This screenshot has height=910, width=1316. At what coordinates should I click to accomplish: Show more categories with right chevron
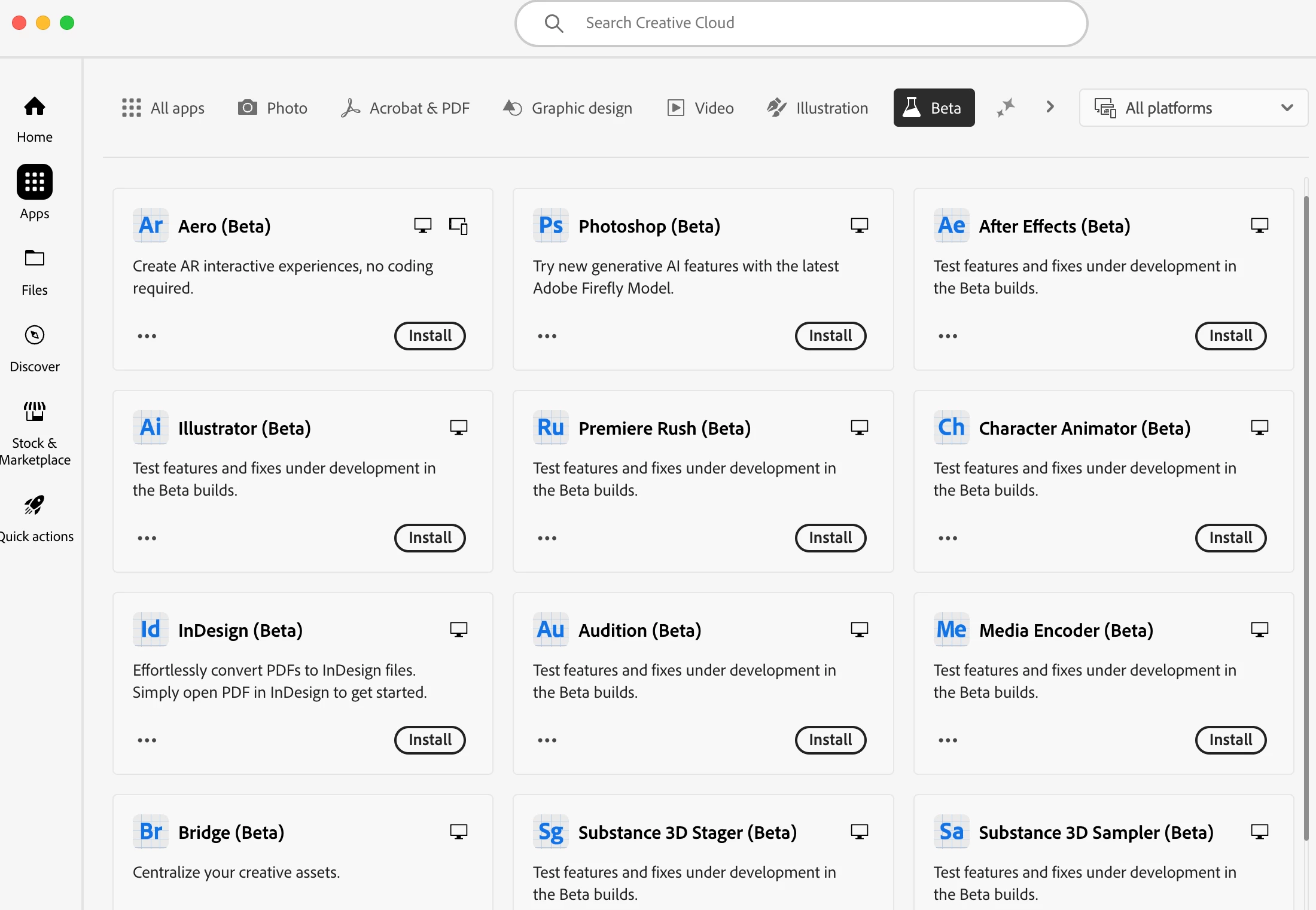(x=1050, y=107)
